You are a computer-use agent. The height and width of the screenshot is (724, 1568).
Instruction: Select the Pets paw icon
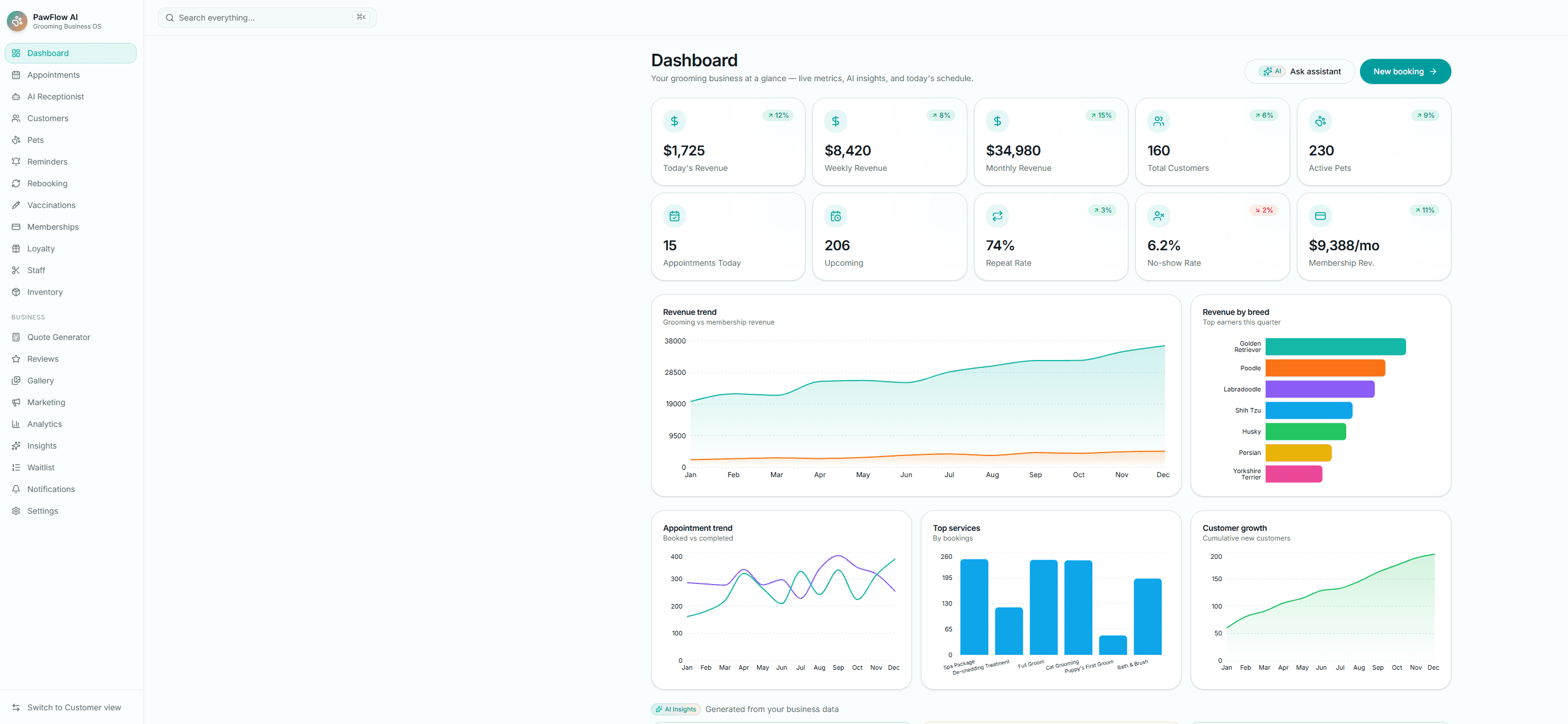pyautogui.click(x=17, y=140)
